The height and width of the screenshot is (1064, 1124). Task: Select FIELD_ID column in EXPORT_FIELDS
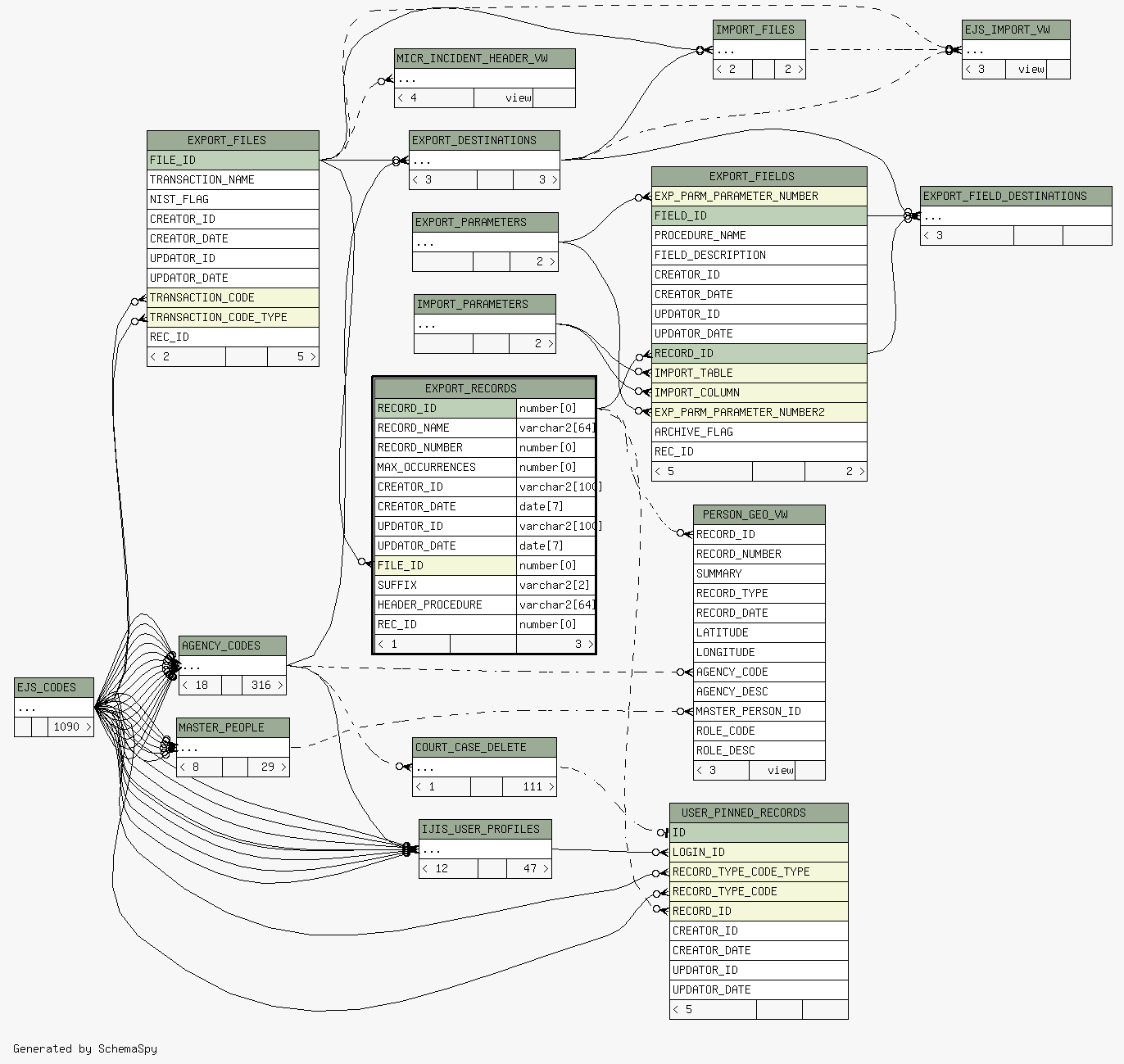[759, 215]
